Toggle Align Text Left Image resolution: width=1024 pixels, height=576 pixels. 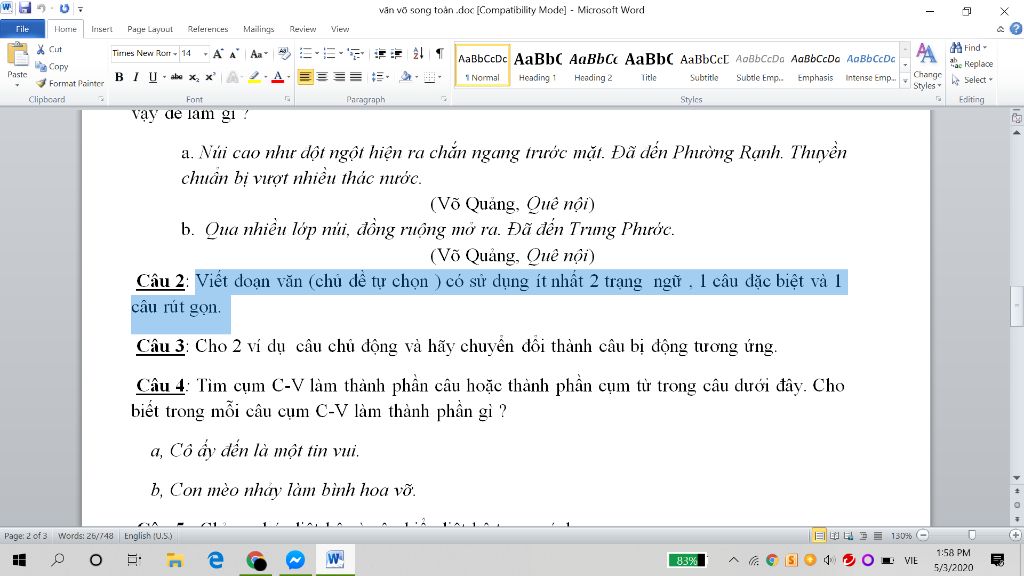(x=305, y=77)
